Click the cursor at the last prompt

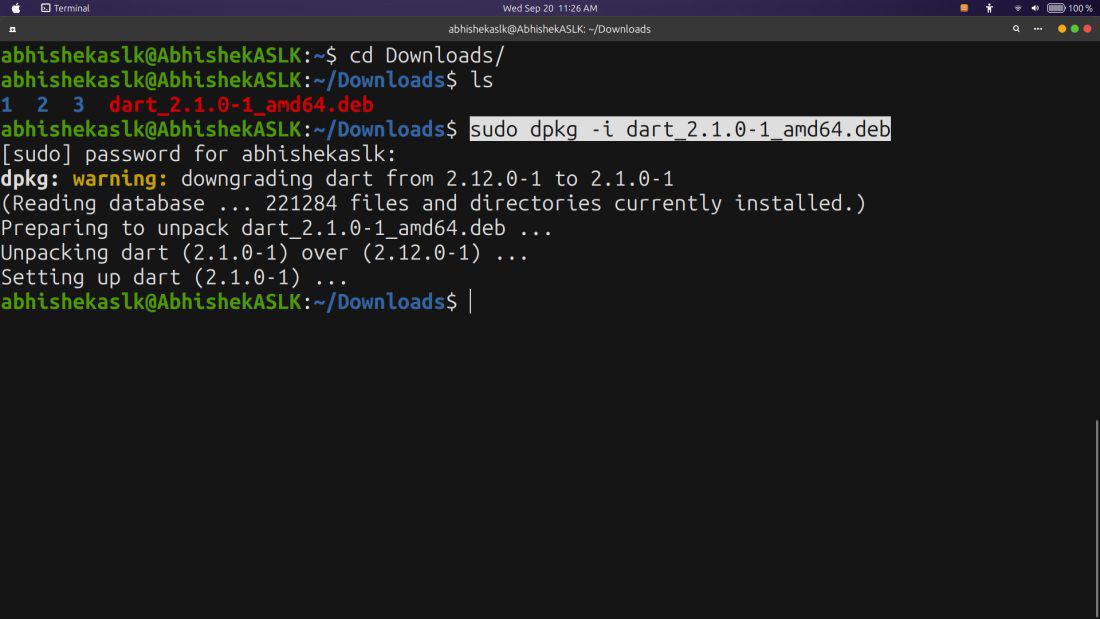pos(471,302)
